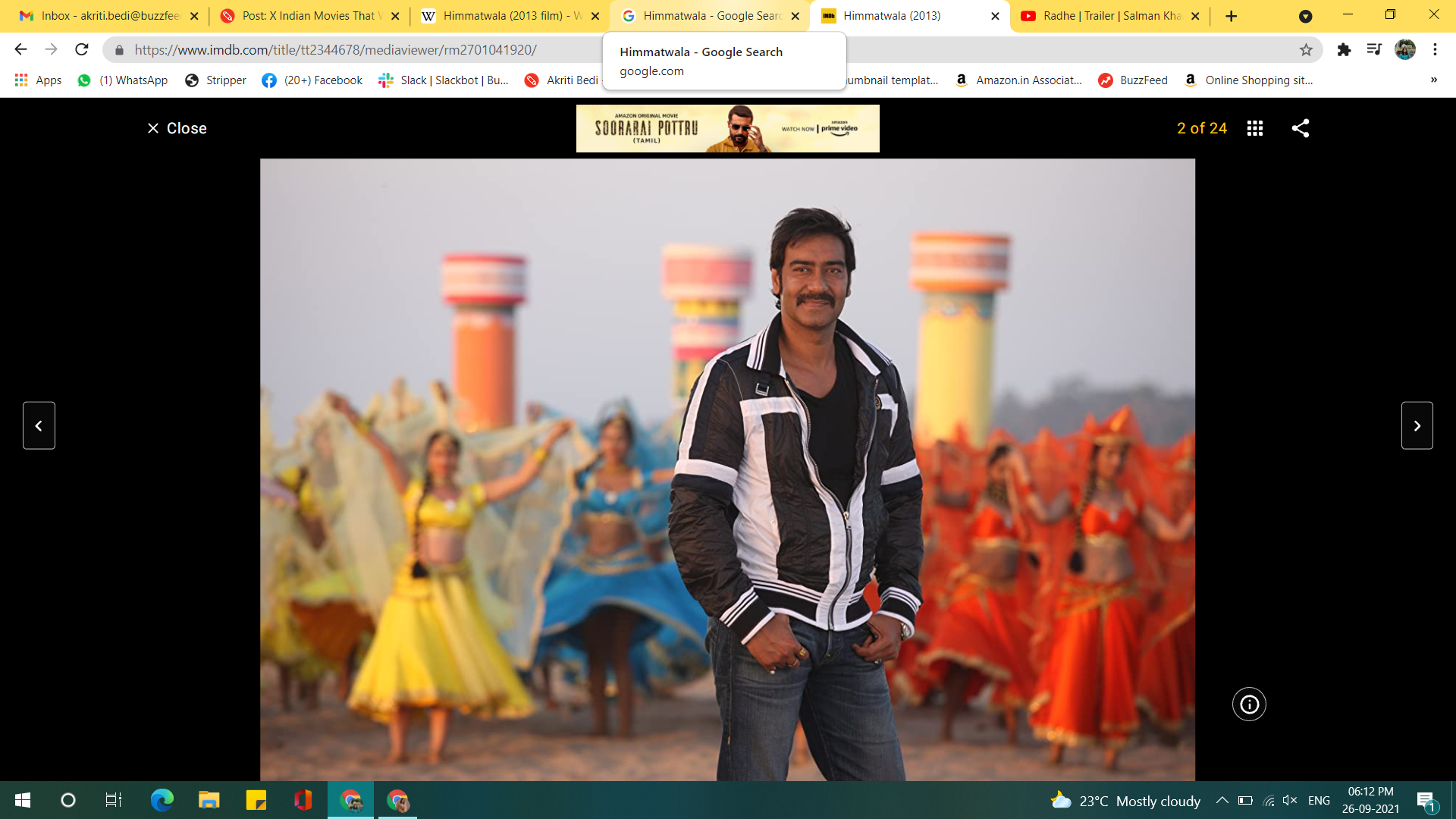The width and height of the screenshot is (1456, 819).
Task: Open the Amazon.in Associates bookmark
Action: click(x=1019, y=80)
